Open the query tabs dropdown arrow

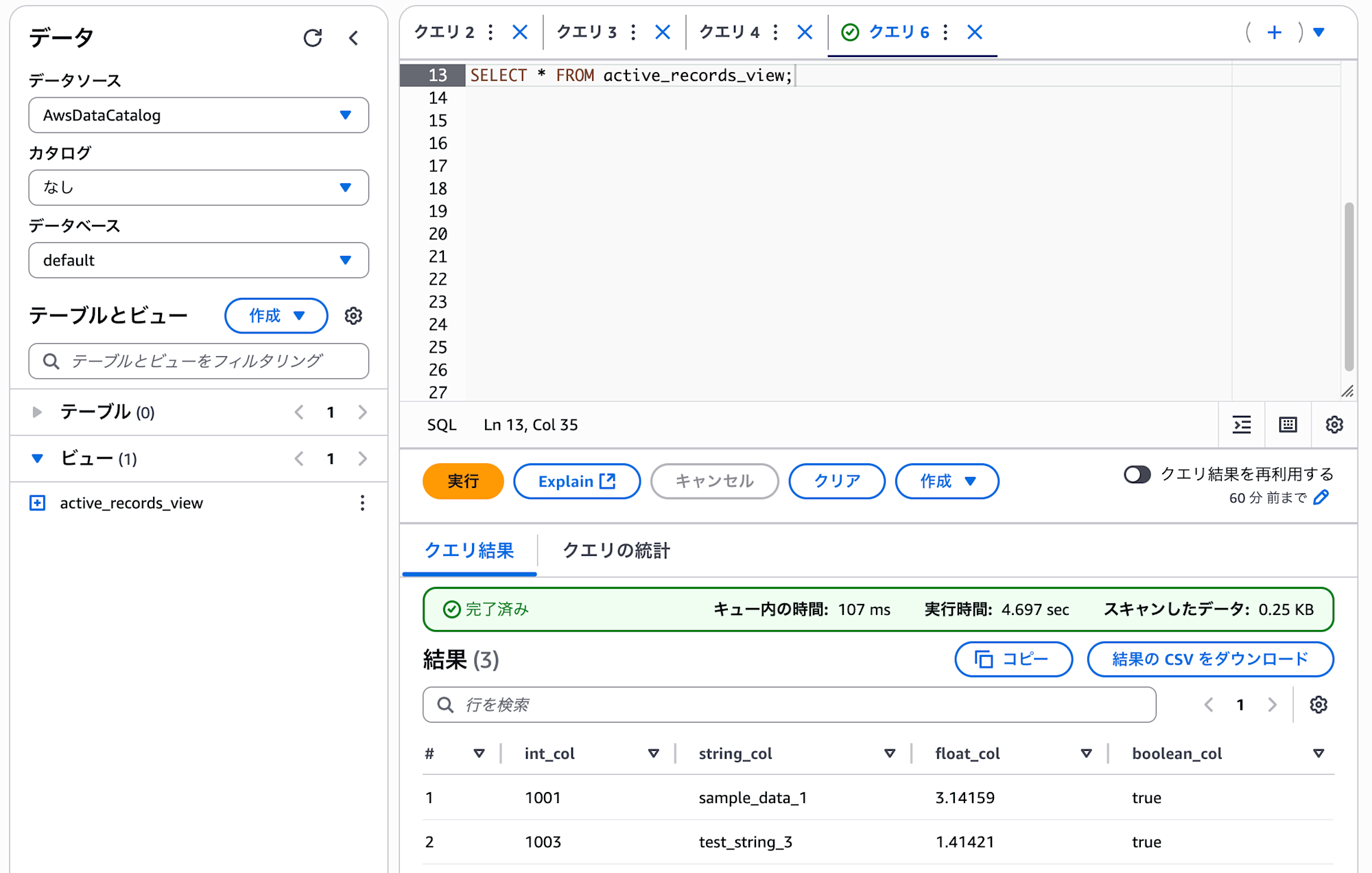point(1318,32)
